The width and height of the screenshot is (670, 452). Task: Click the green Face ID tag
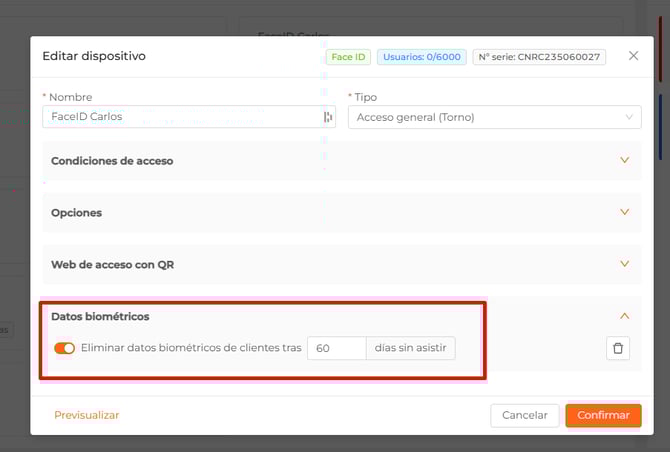click(348, 57)
